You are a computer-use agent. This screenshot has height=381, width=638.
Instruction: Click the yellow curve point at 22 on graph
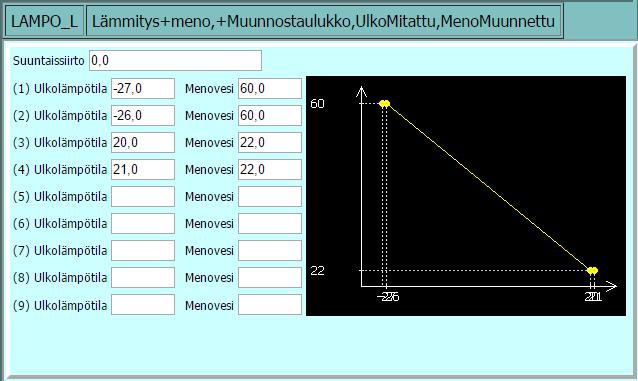pos(592,270)
